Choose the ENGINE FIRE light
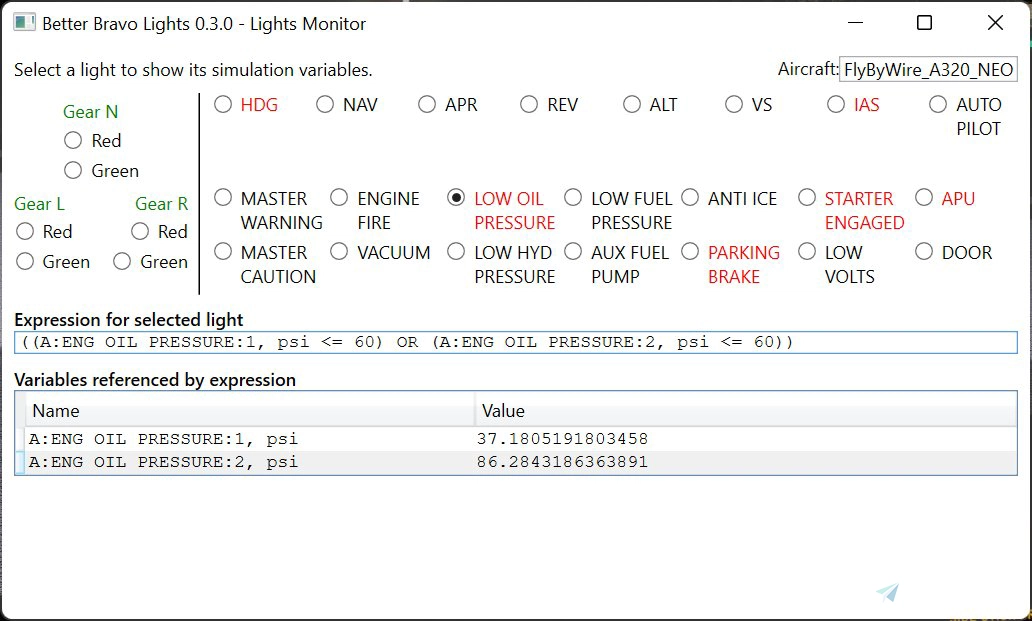 click(339, 197)
